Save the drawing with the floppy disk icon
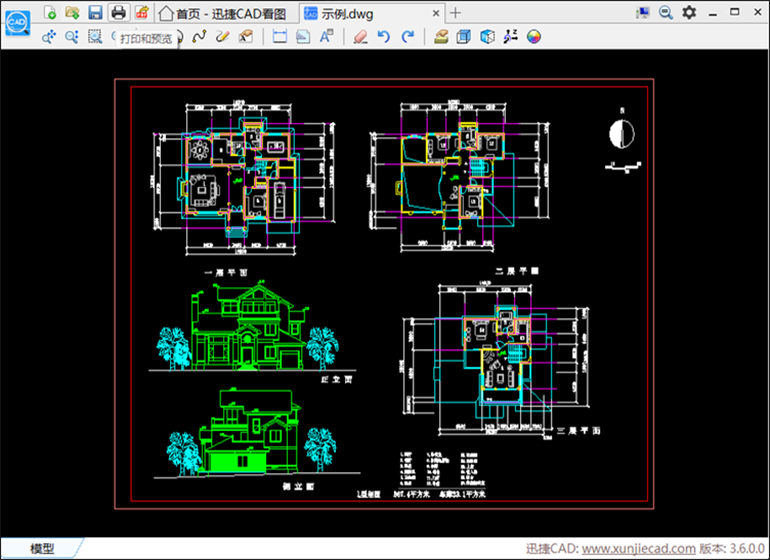Viewport: 770px width, 560px height. (x=95, y=12)
